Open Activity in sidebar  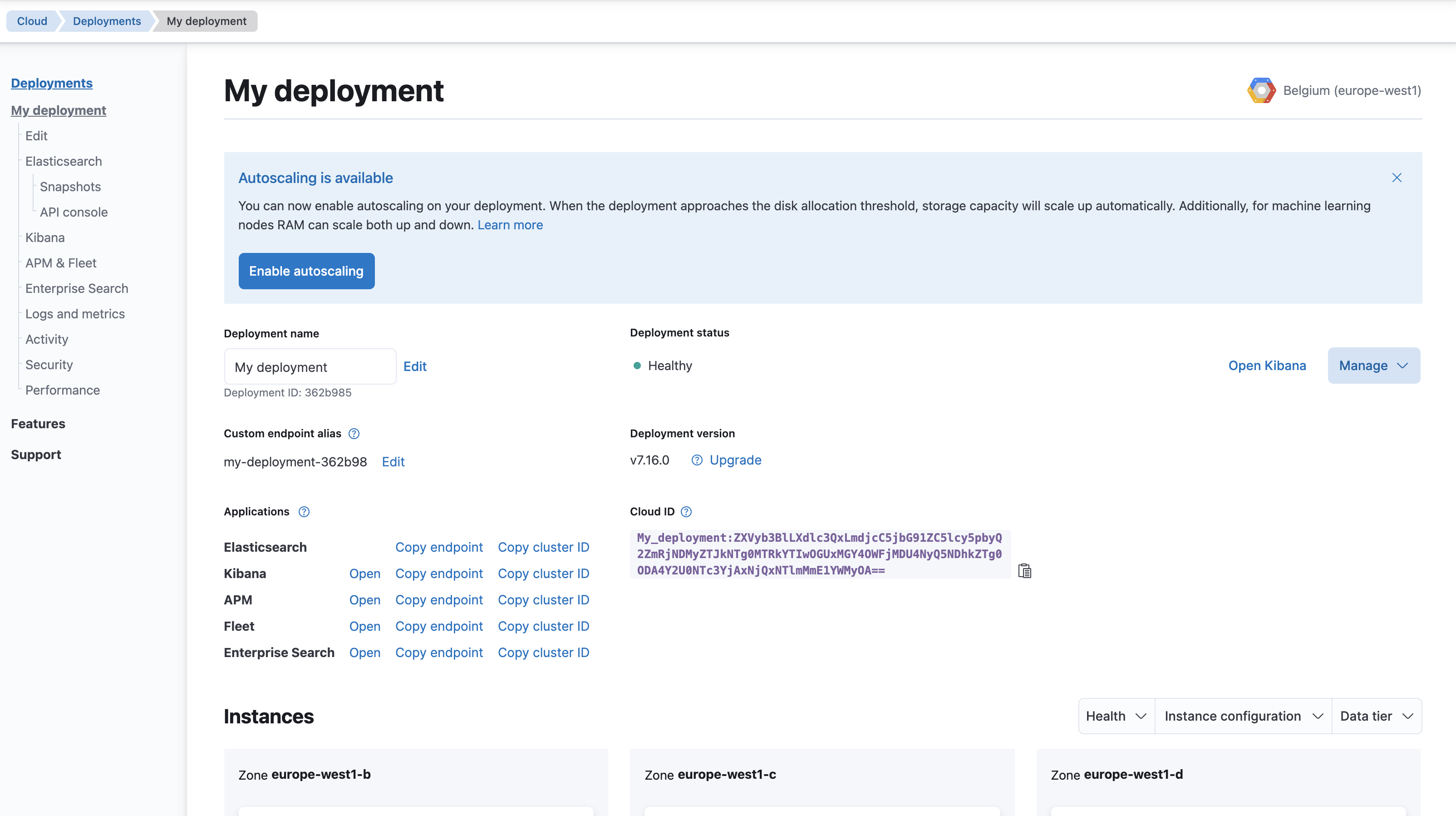click(46, 339)
